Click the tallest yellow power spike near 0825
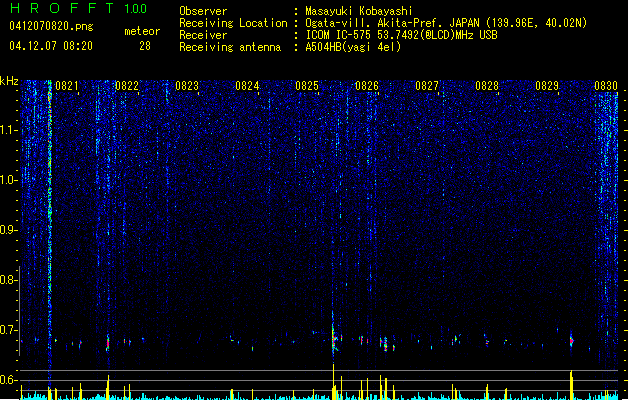This screenshot has height=400, width=629. pyautogui.click(x=333, y=382)
